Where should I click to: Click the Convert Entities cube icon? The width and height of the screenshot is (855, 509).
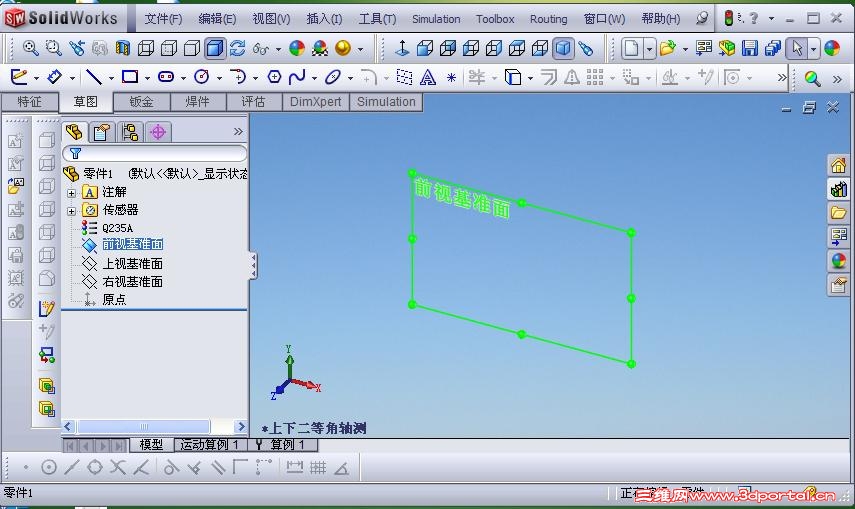513,77
